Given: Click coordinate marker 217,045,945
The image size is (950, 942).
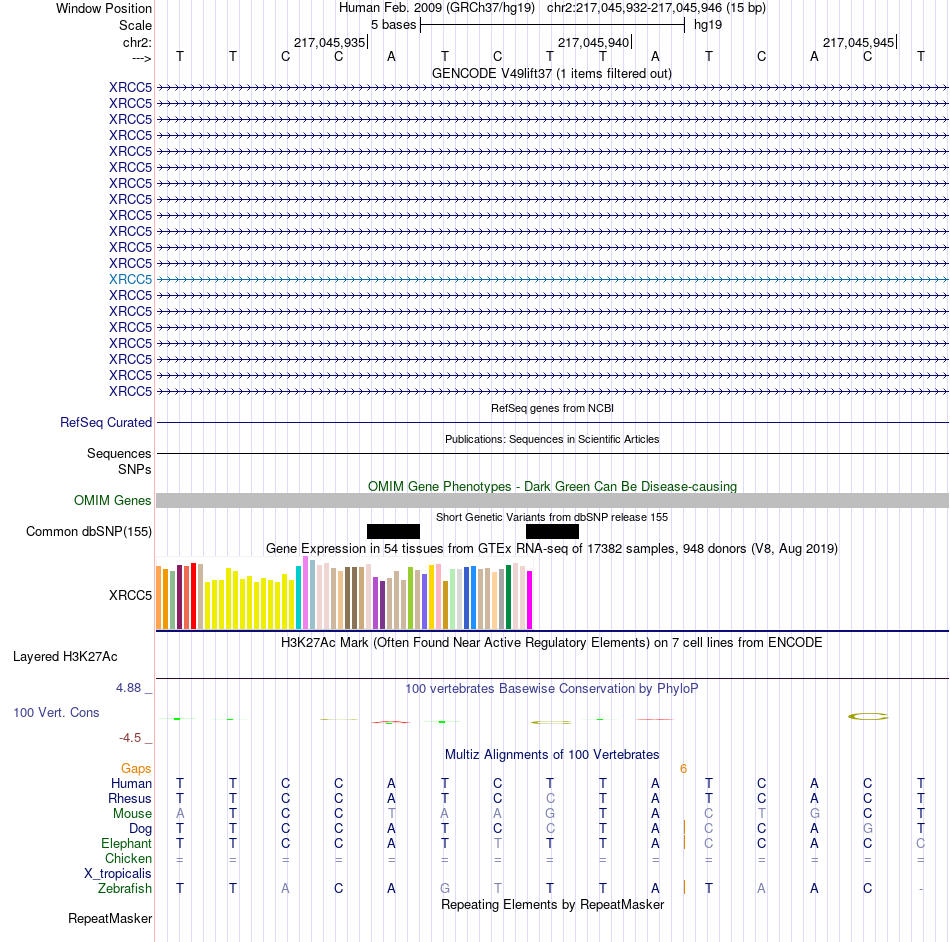Looking at the screenshot, I should (859, 42).
